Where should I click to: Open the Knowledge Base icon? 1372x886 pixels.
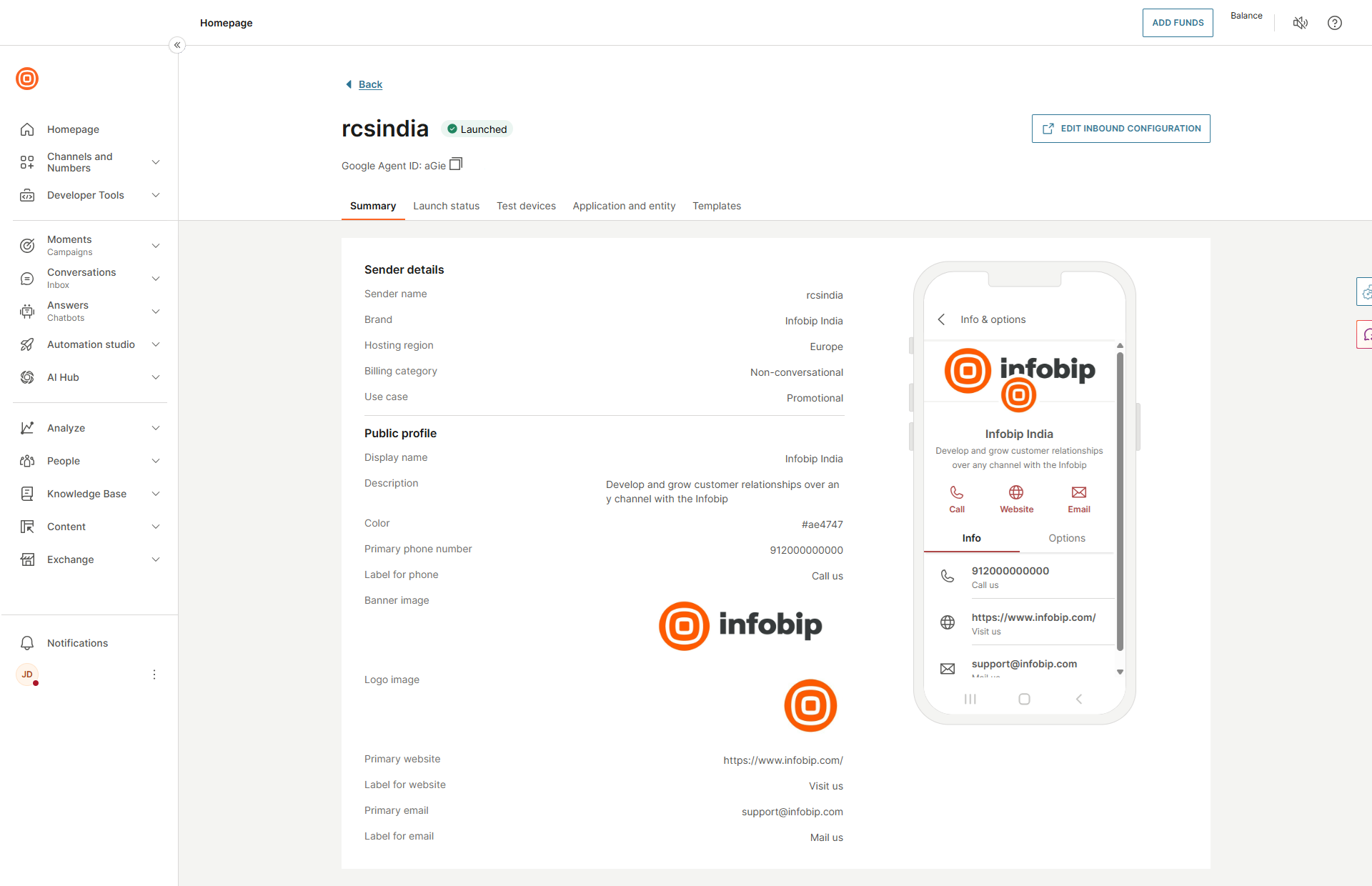(27, 493)
